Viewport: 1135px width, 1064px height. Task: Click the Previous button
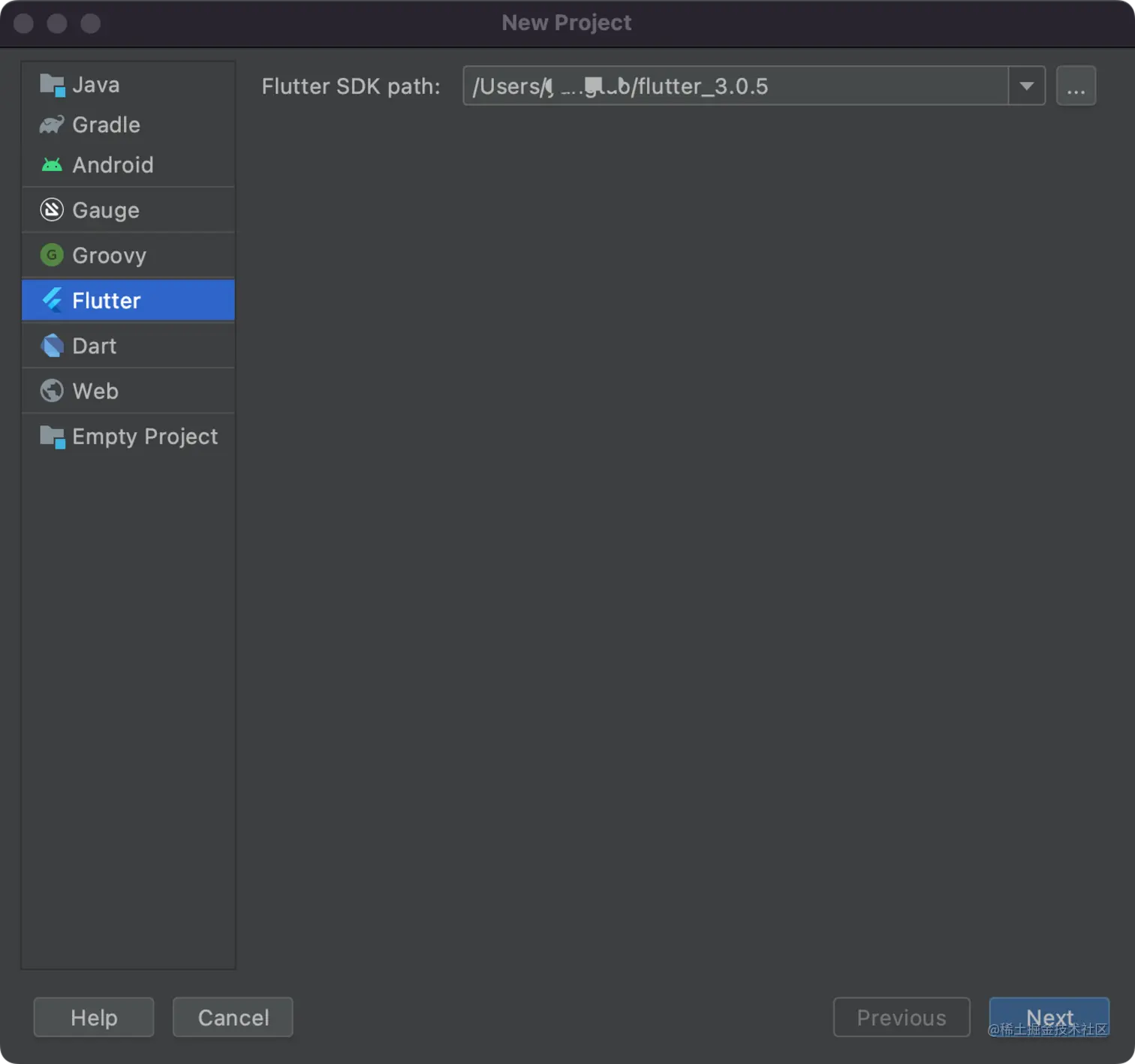902,1017
